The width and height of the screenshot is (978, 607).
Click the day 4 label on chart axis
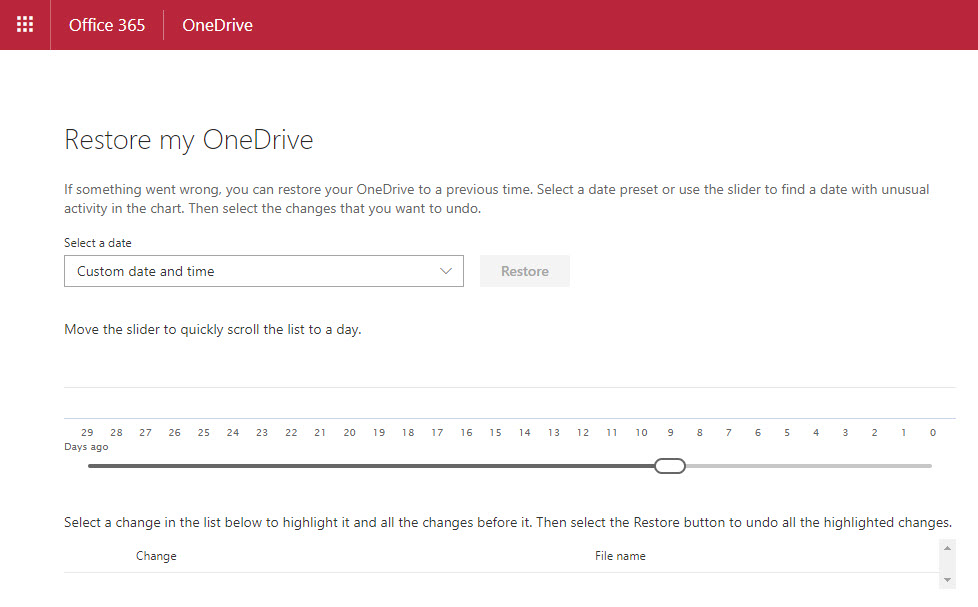click(x=816, y=432)
